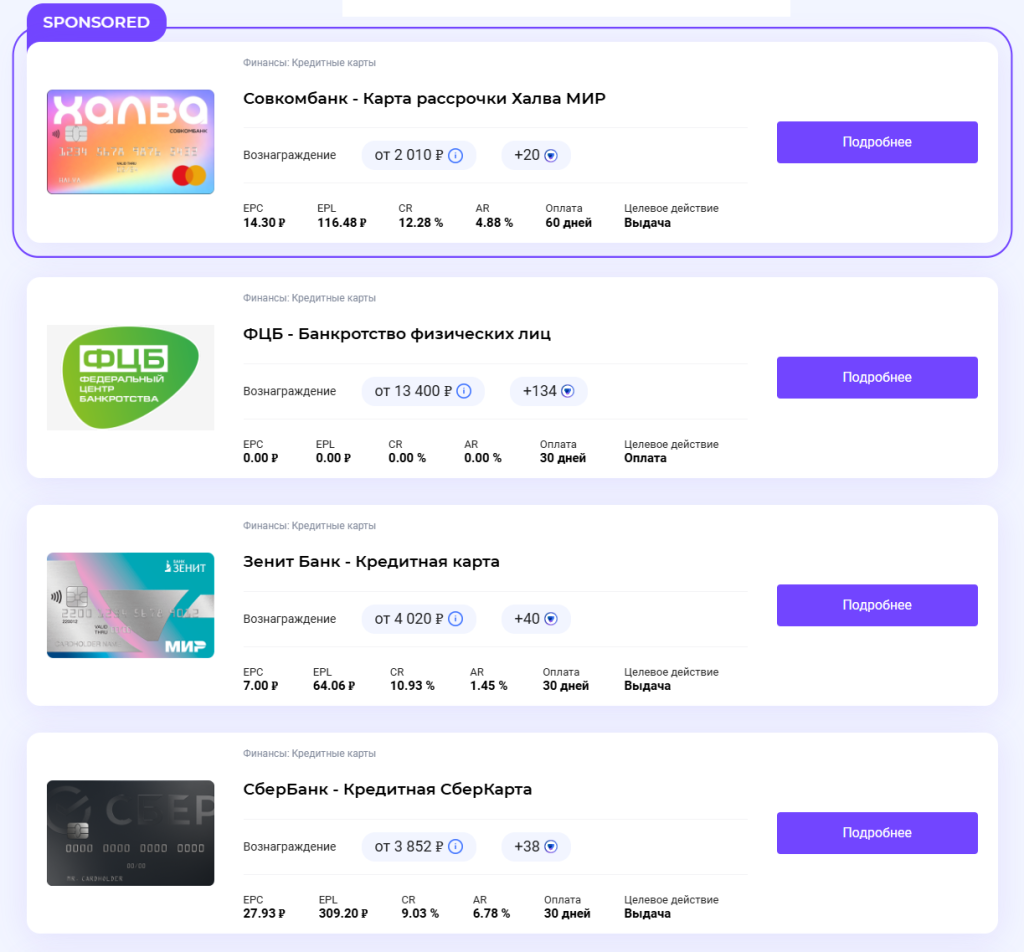This screenshot has width=1024, height=952.
Task: Click info icon next to 4 020 ₽ reward
Action: (455, 619)
